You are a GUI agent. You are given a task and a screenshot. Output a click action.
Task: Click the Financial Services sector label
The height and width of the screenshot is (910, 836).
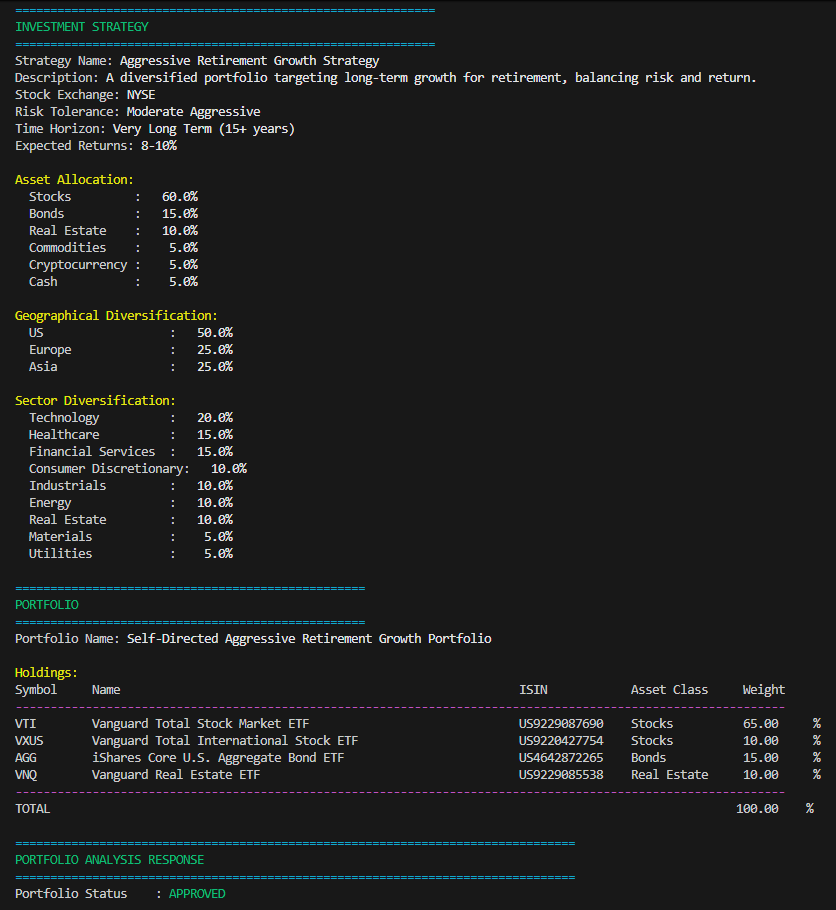point(92,452)
